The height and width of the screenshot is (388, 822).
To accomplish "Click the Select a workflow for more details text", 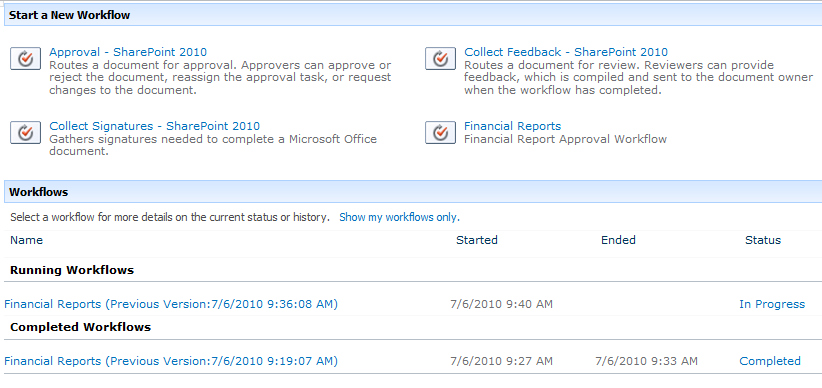I will pos(170,217).
